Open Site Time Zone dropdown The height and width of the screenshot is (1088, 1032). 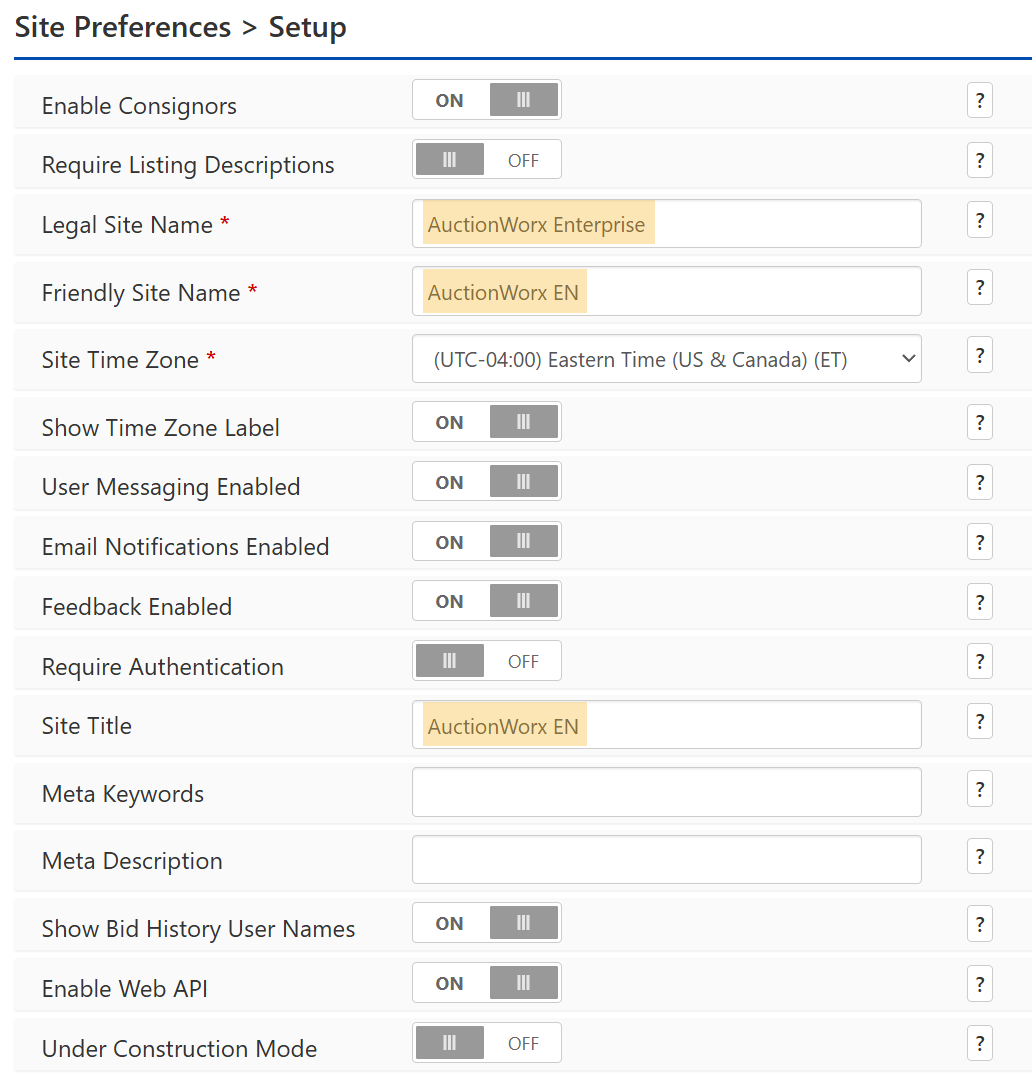pyautogui.click(x=666, y=359)
